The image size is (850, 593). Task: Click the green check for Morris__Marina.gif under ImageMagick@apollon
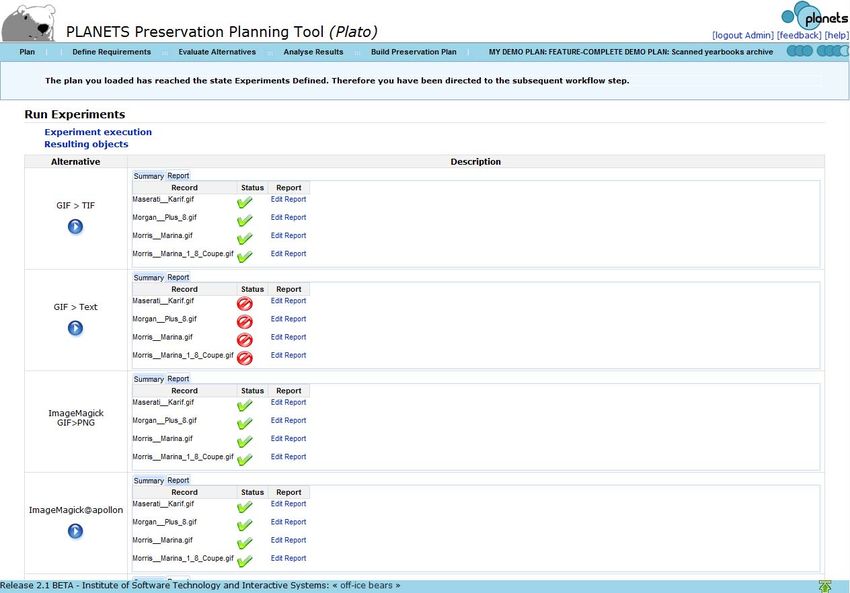point(244,543)
